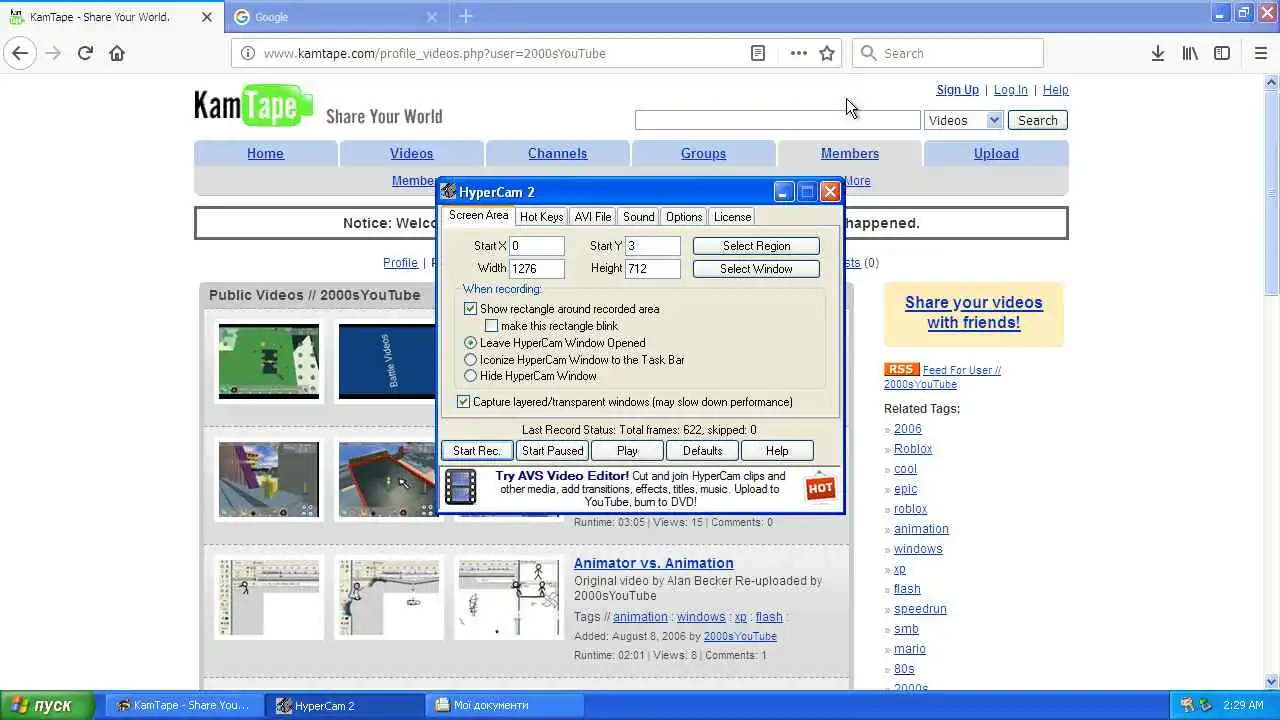Click Select Window button
1280x720 pixels.
point(756,269)
